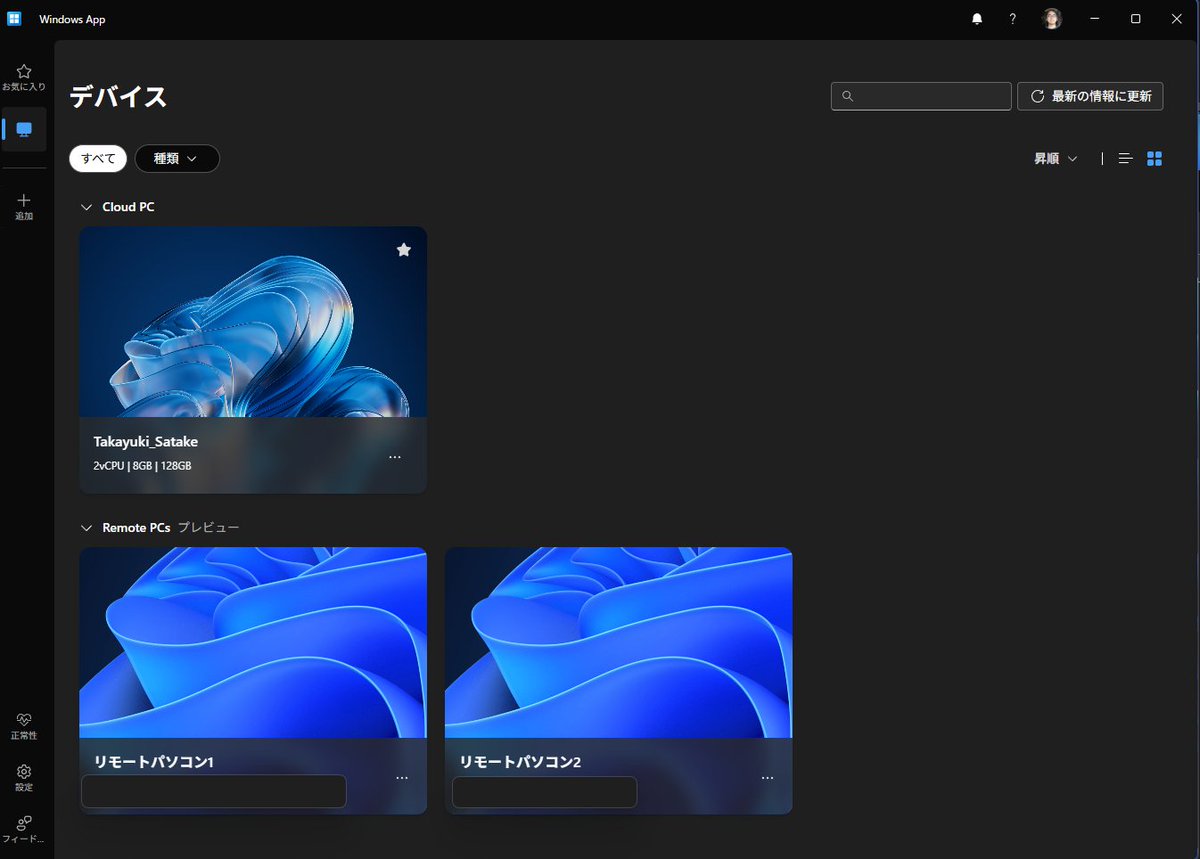Unfavorite the Takayuki_Satake Cloud PC star
The height and width of the screenshot is (859, 1200).
pos(404,250)
